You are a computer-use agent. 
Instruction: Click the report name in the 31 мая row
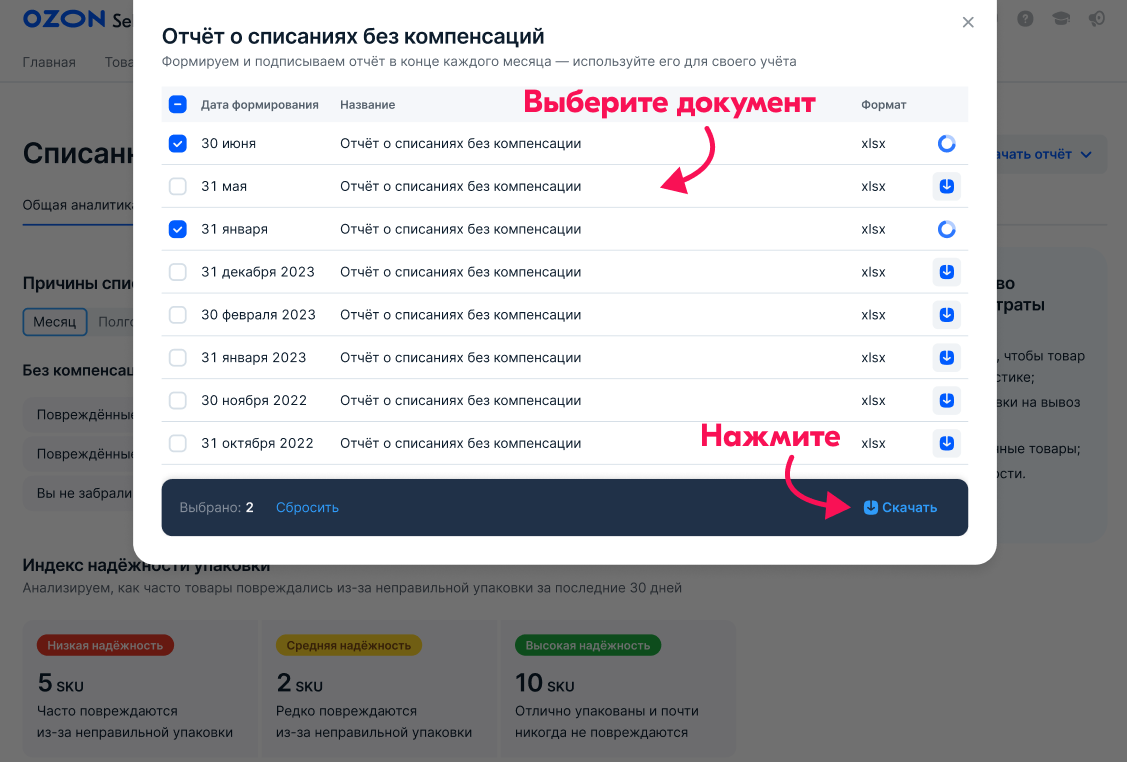[x=461, y=186]
